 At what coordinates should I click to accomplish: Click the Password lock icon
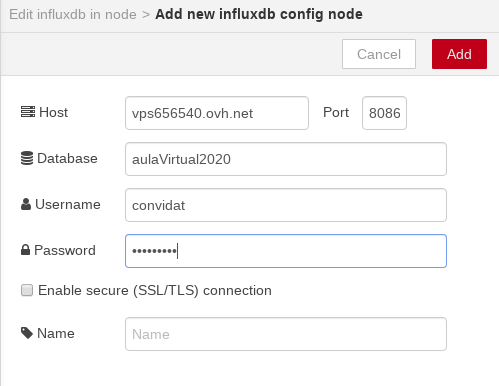25,250
